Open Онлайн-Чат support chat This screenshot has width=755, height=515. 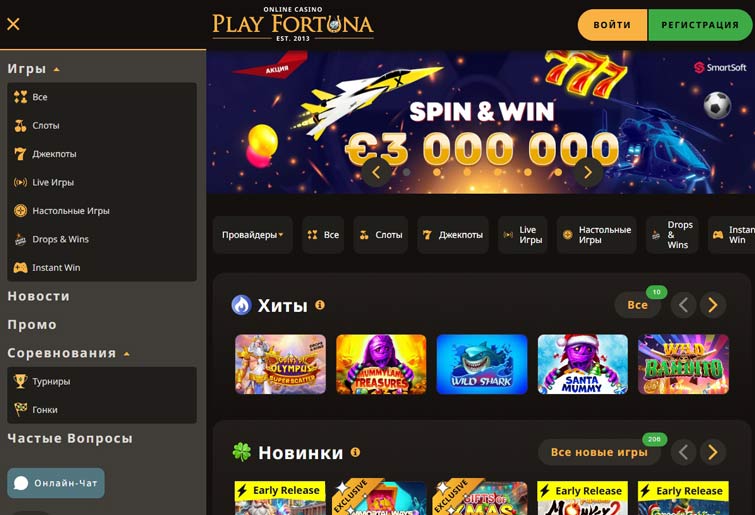(x=56, y=483)
